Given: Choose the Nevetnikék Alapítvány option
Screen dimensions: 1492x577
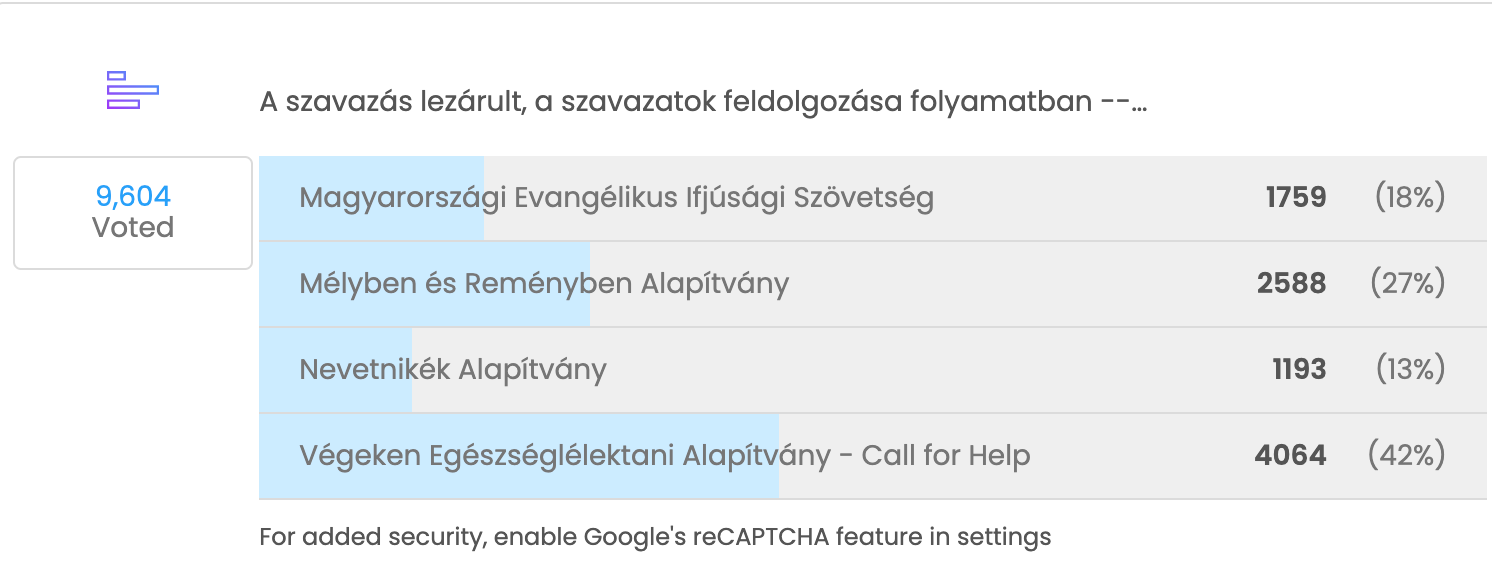Looking at the screenshot, I should pos(453,370).
